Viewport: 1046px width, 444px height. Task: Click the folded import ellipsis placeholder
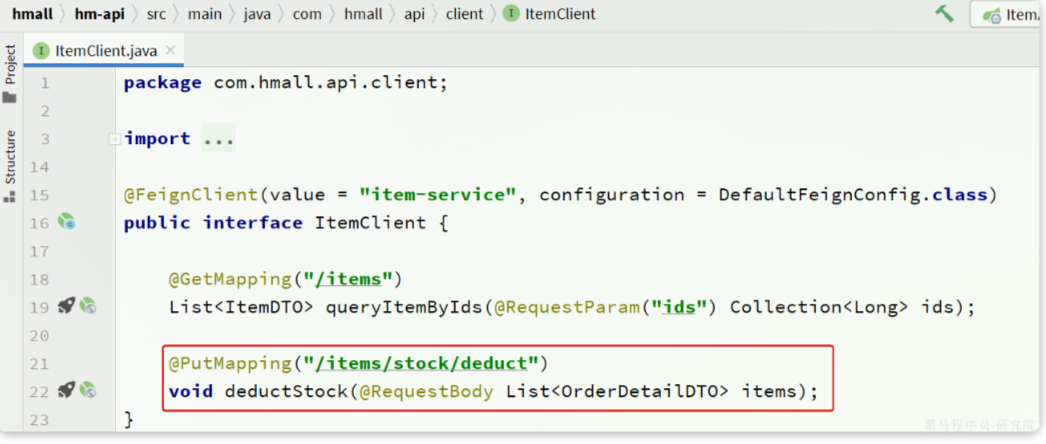pyautogui.click(x=219, y=139)
